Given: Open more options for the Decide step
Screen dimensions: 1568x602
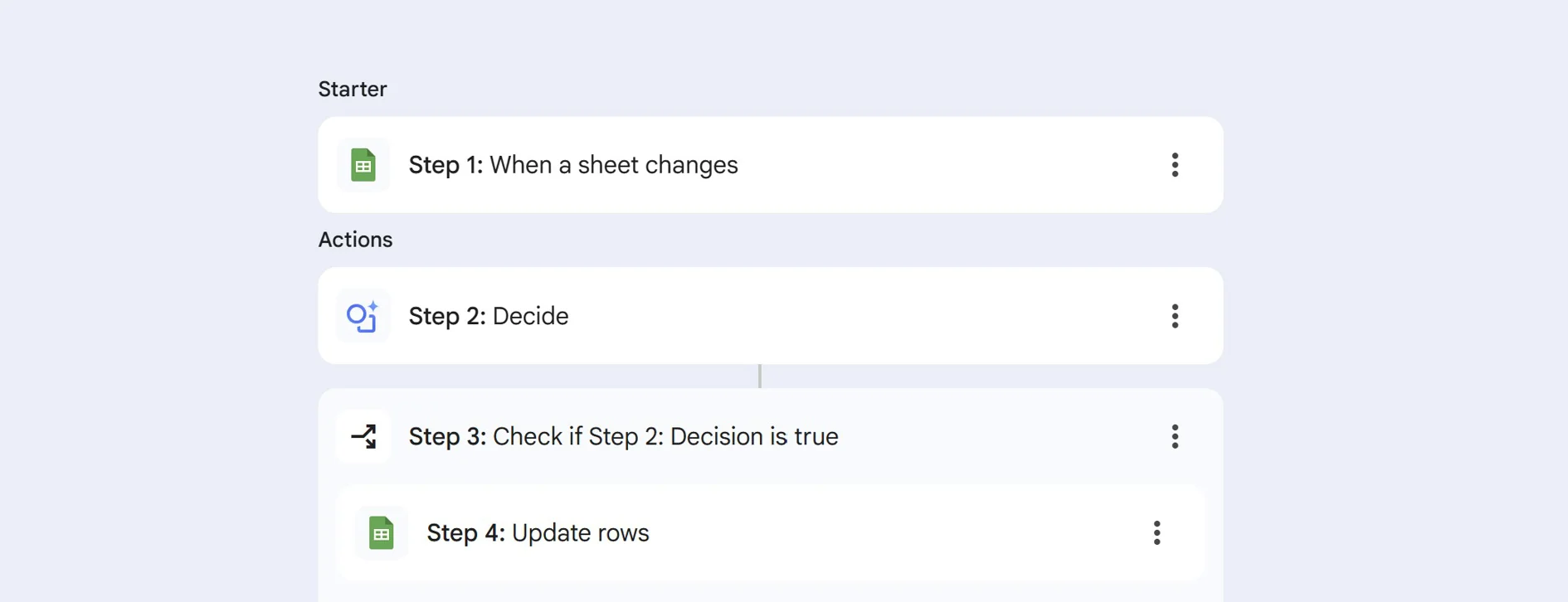Looking at the screenshot, I should click(1175, 316).
